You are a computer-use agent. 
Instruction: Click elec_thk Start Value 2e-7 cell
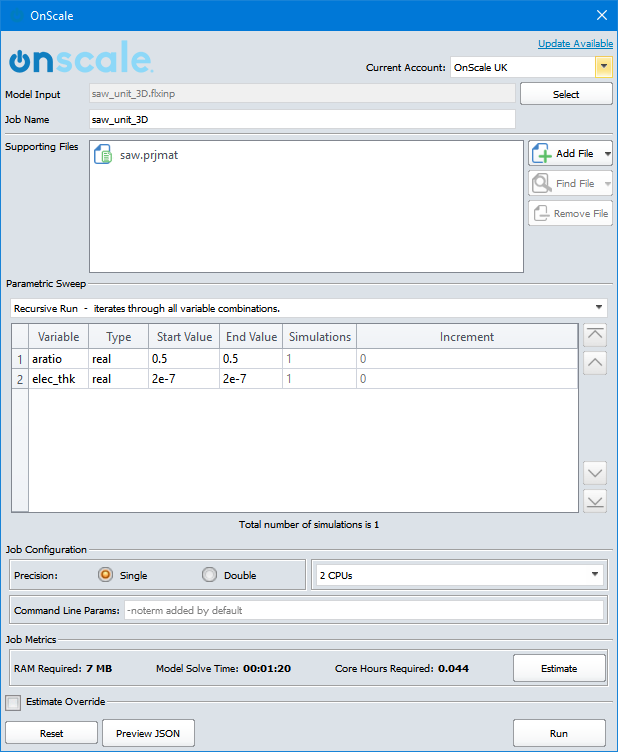tap(184, 379)
